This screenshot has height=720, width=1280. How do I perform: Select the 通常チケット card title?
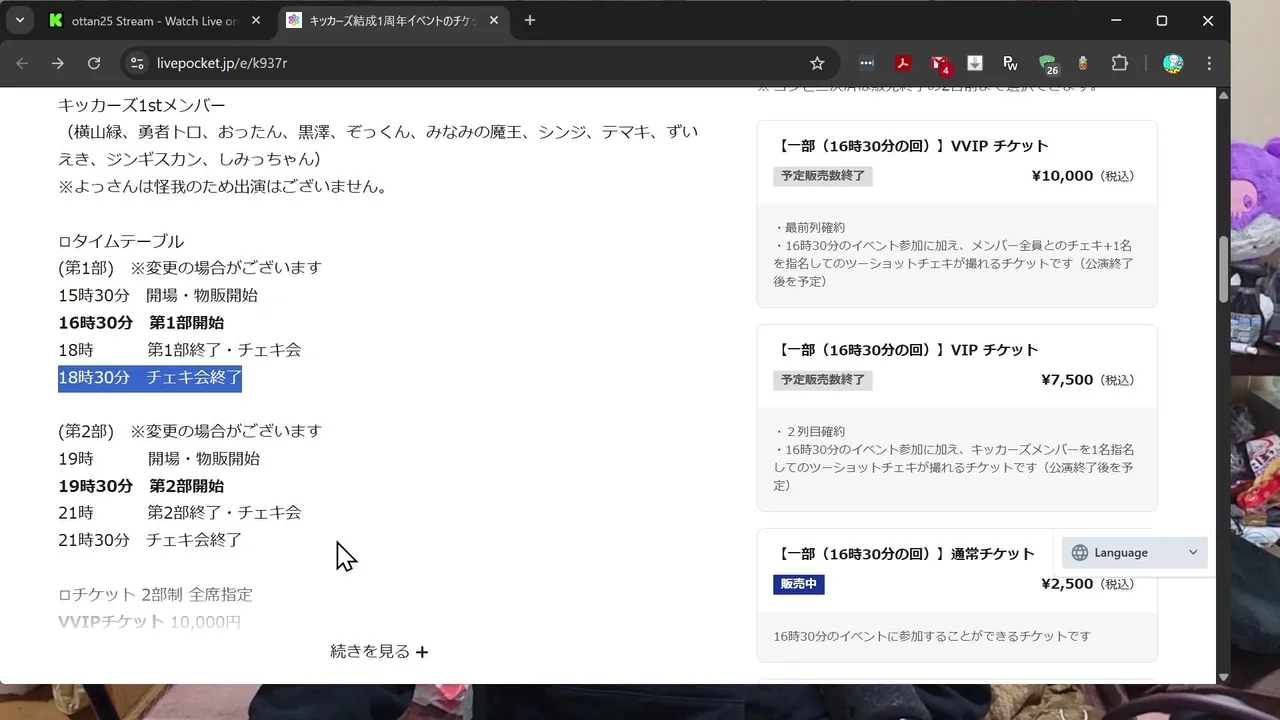905,554
